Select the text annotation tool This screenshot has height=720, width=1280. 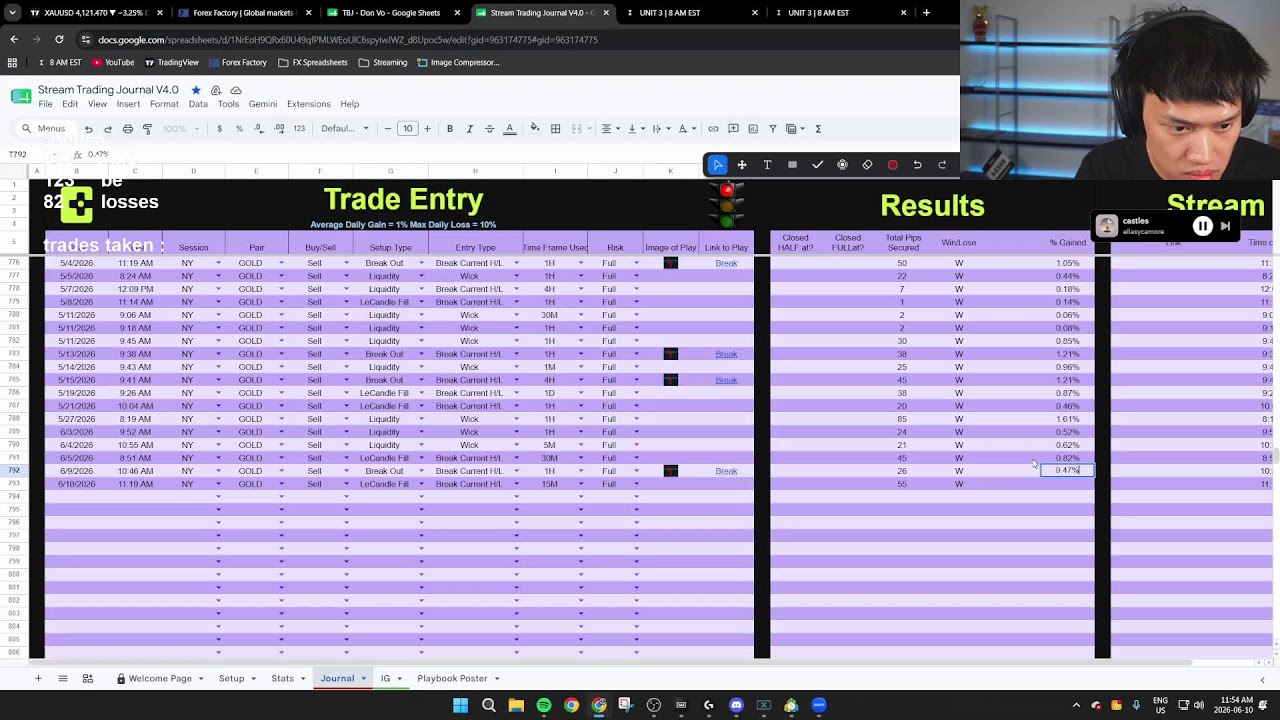[767, 165]
